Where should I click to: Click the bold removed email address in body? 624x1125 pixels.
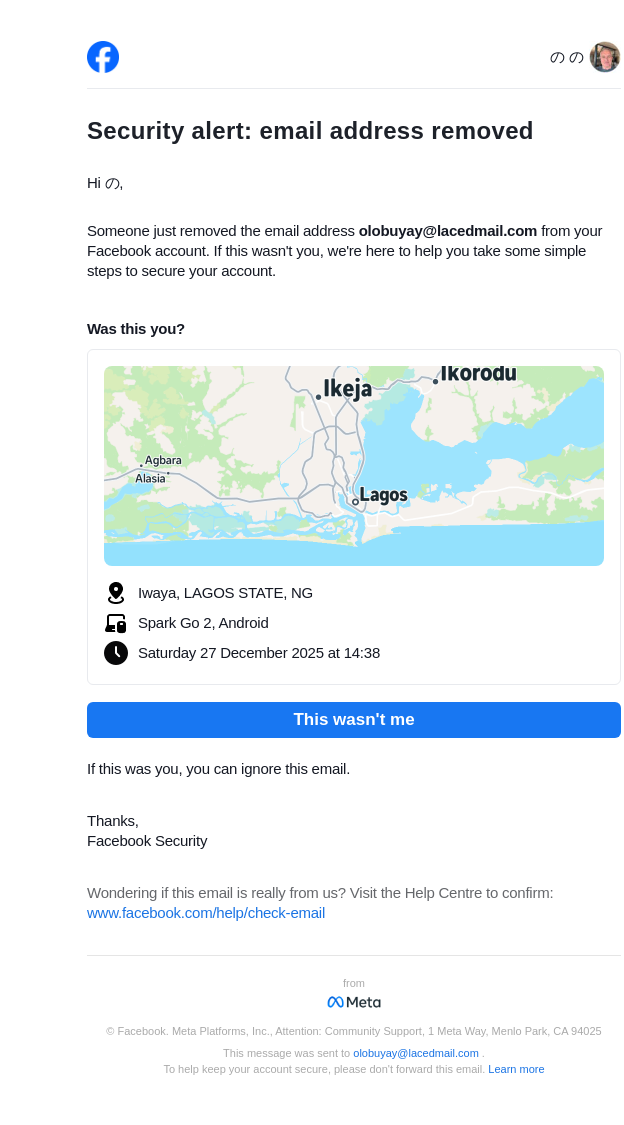pos(448,231)
